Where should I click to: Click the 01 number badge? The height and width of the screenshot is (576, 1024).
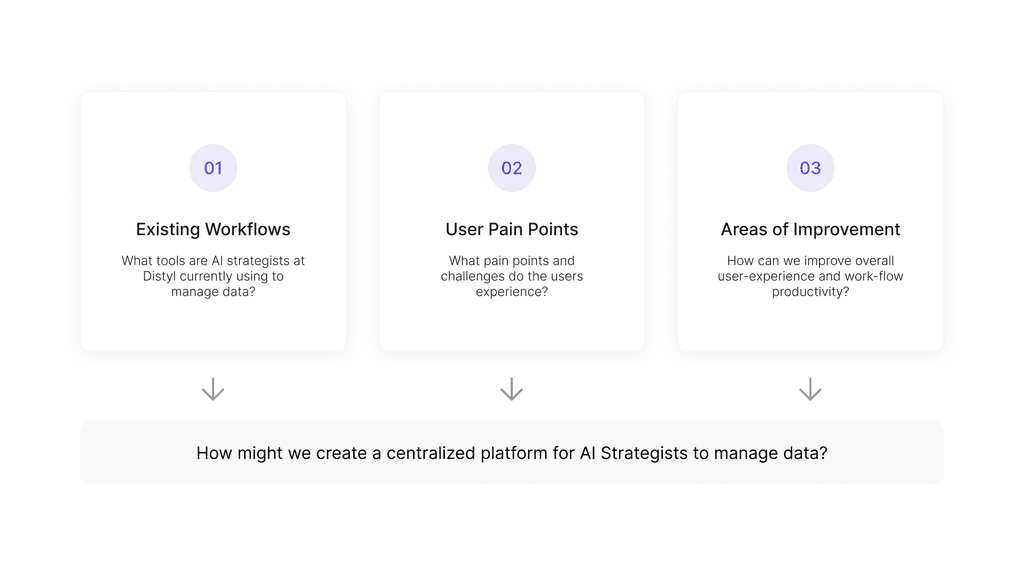click(x=213, y=168)
